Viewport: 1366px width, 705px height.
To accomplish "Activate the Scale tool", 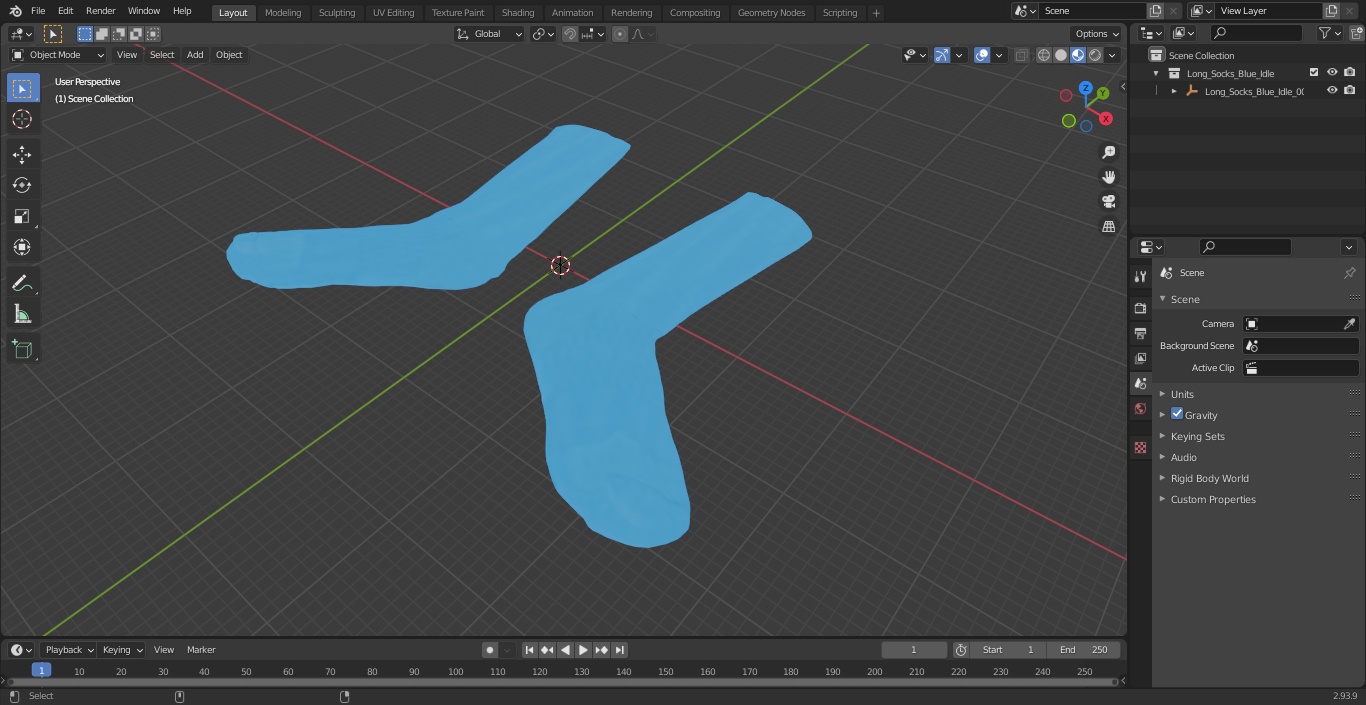I will point(22,216).
